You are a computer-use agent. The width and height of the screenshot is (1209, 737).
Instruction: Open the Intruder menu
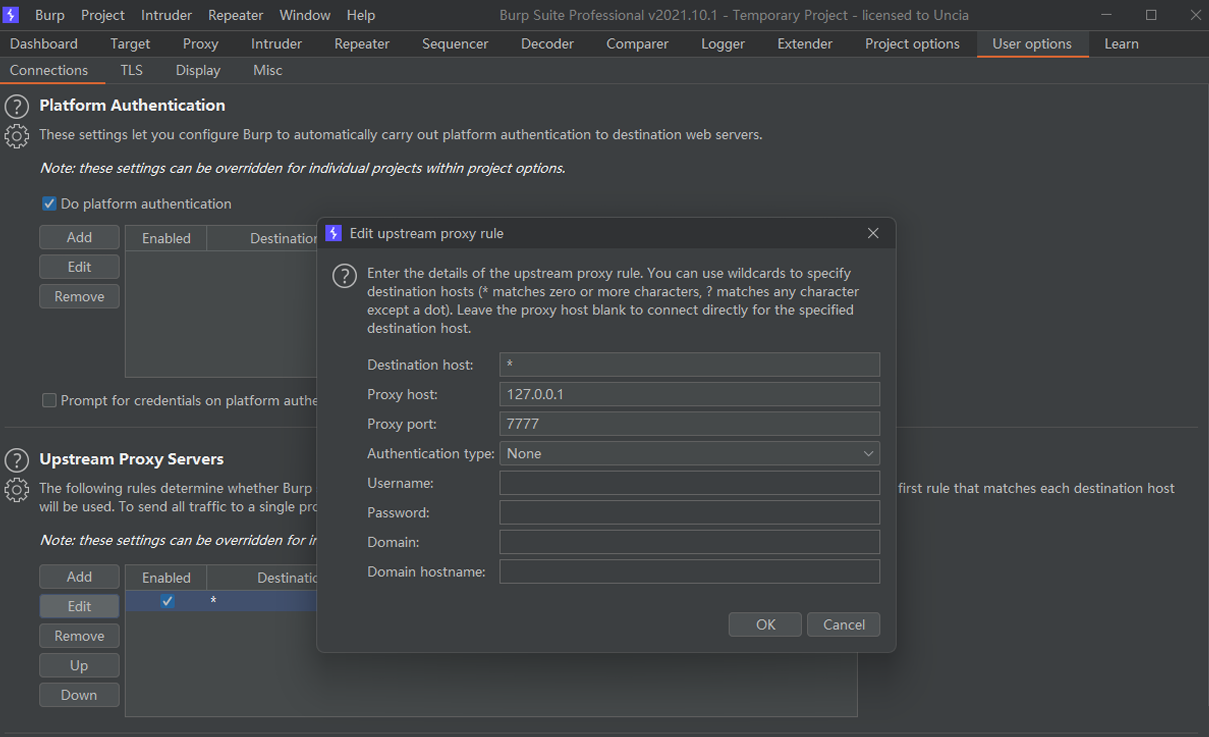tap(166, 15)
